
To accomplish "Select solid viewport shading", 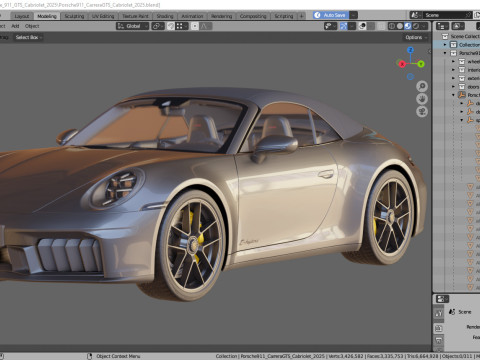I will coord(400,26).
